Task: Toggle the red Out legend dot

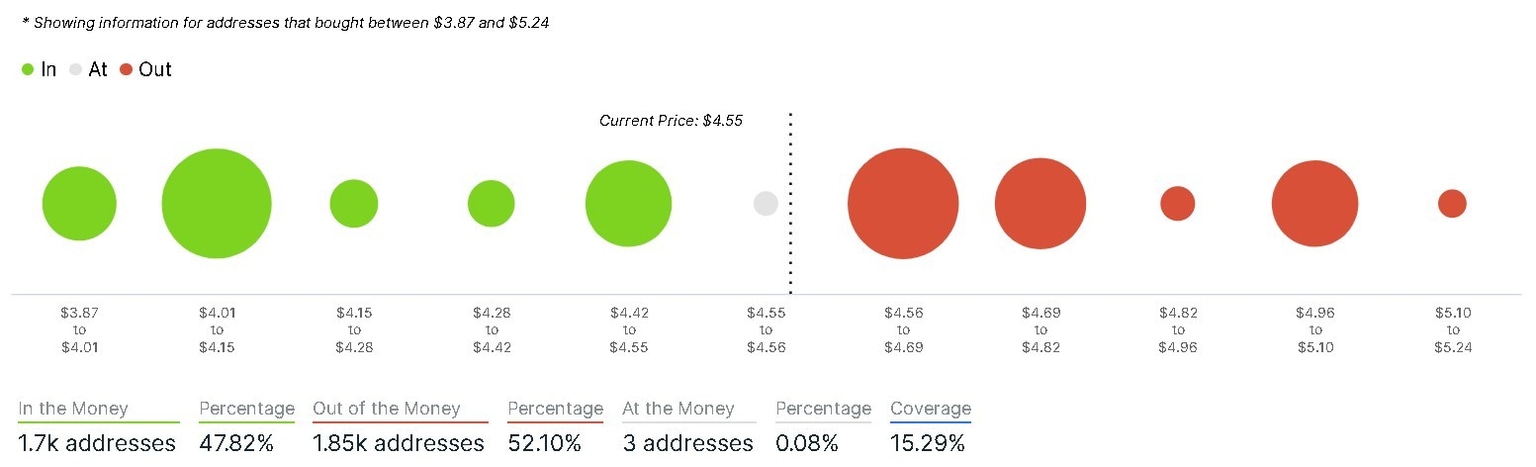Action: [x=126, y=70]
